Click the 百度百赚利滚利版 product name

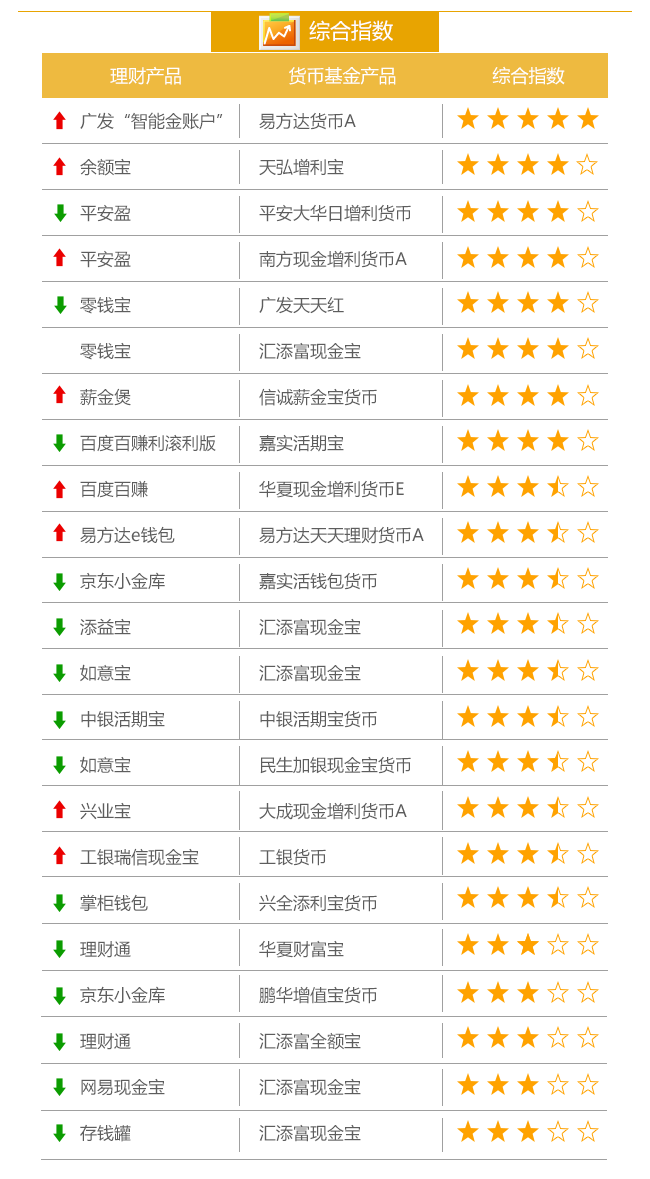[x=147, y=444]
